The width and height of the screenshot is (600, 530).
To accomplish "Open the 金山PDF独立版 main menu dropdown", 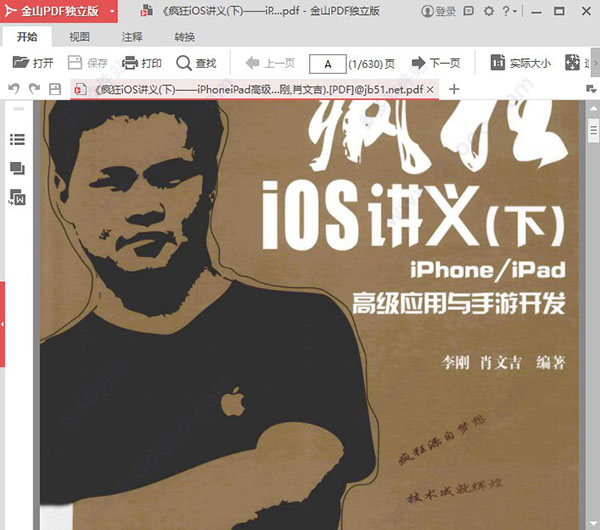I will click(112, 11).
